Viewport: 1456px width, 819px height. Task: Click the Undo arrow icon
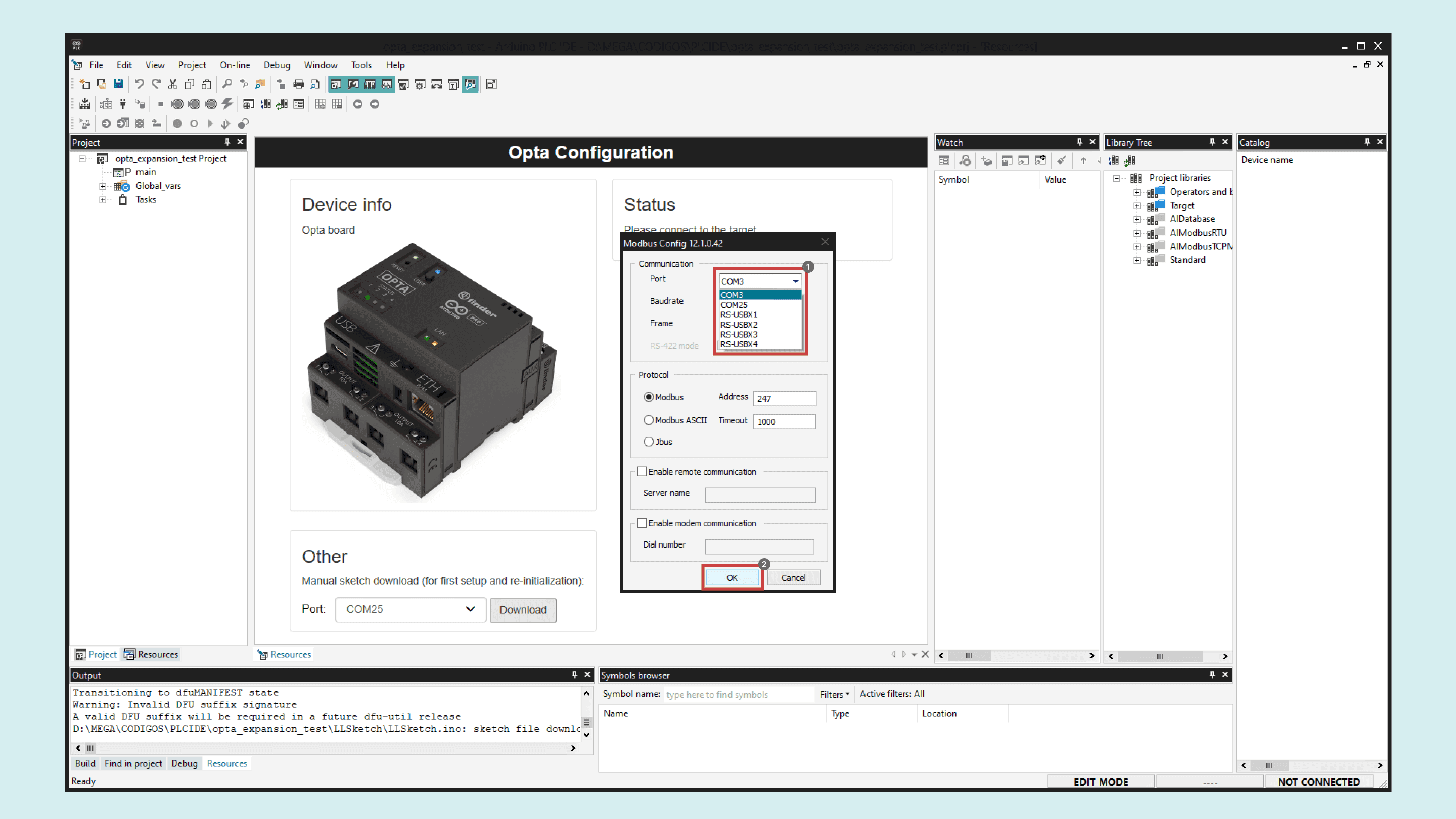tap(139, 84)
